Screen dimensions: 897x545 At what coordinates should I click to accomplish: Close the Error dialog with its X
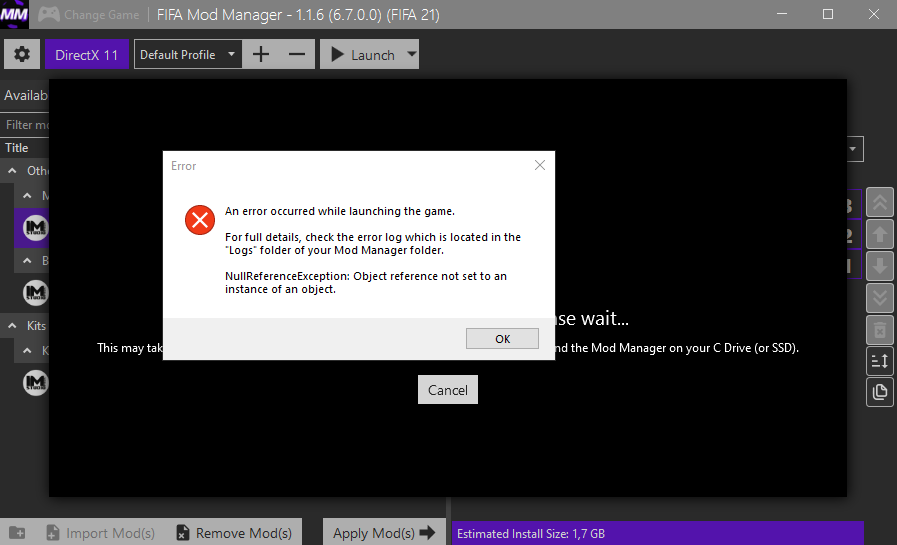(x=539, y=165)
